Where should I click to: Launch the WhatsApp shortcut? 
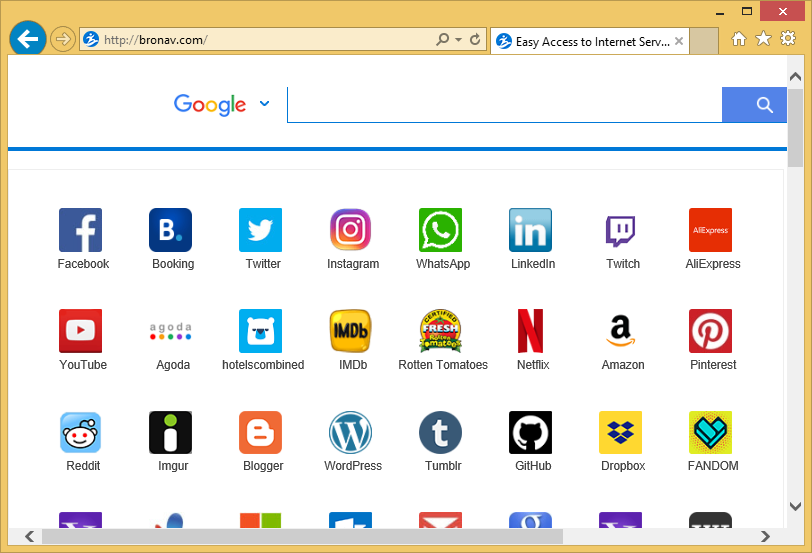tap(440, 230)
